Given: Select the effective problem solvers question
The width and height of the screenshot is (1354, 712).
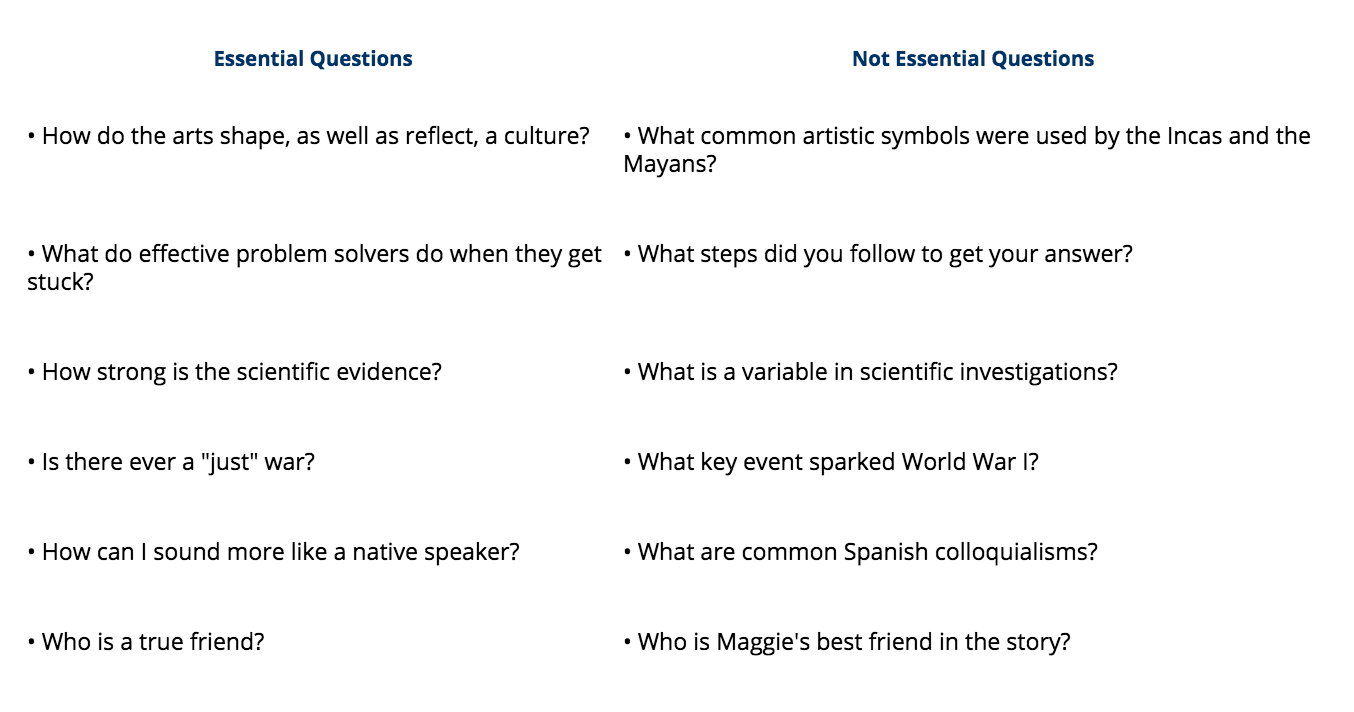Looking at the screenshot, I should 315,268.
